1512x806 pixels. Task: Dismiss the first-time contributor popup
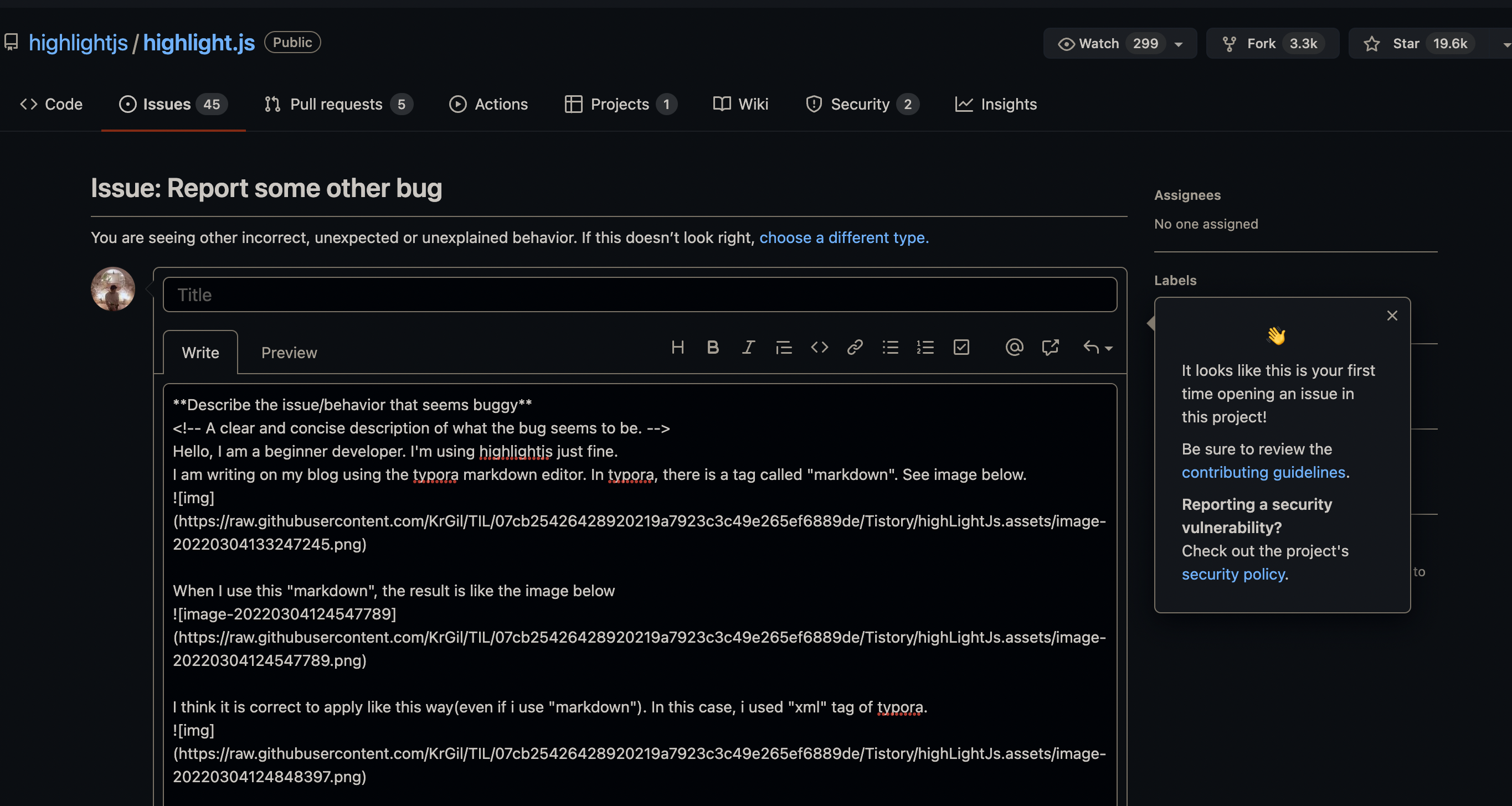[x=1392, y=316]
